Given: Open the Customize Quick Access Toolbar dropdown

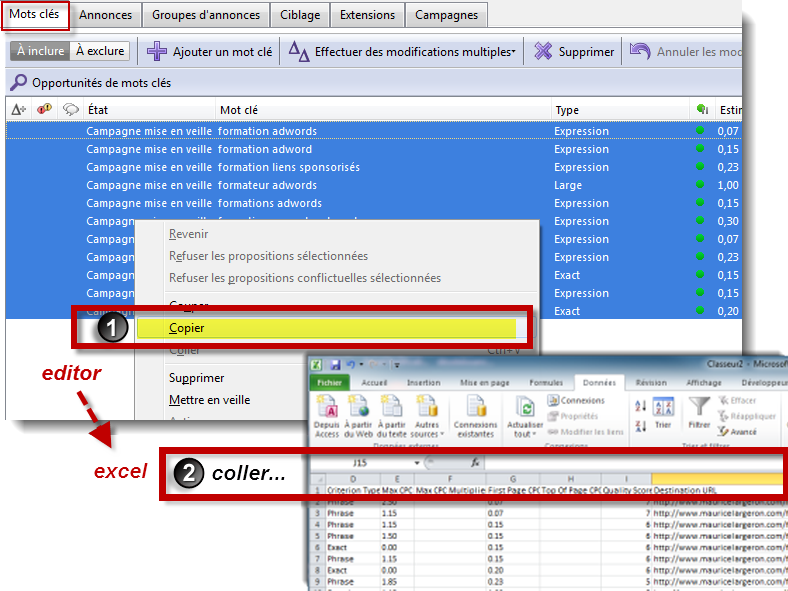Looking at the screenshot, I should [397, 365].
